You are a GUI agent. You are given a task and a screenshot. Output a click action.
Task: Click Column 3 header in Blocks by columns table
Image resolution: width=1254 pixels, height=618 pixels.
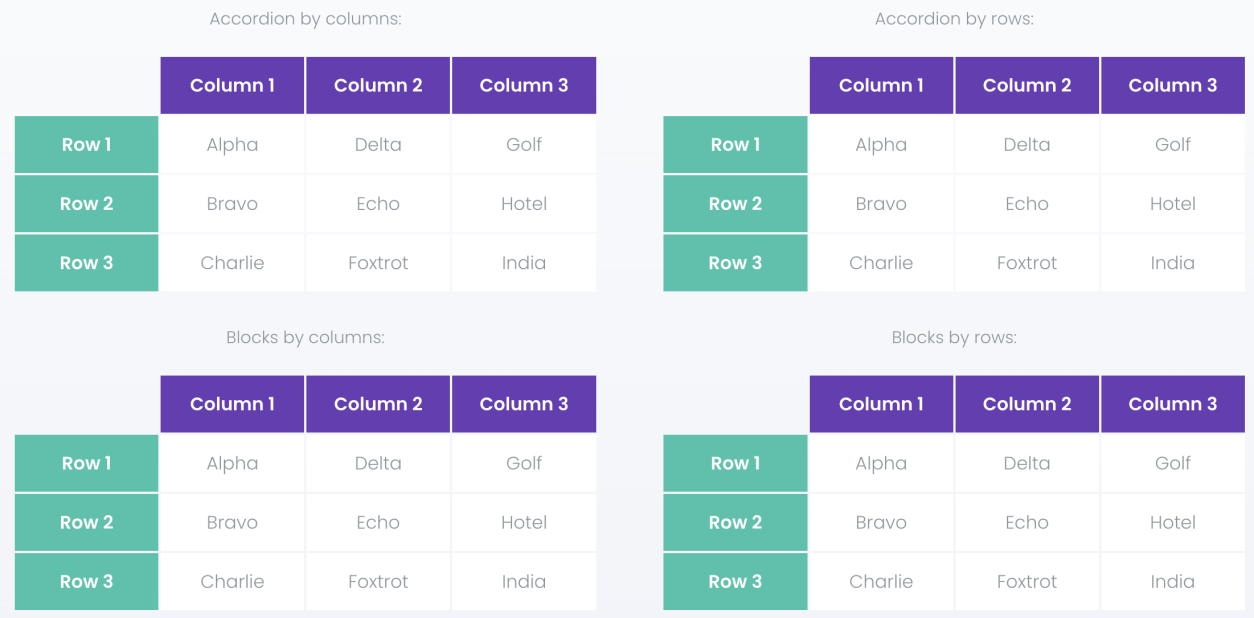click(x=524, y=404)
